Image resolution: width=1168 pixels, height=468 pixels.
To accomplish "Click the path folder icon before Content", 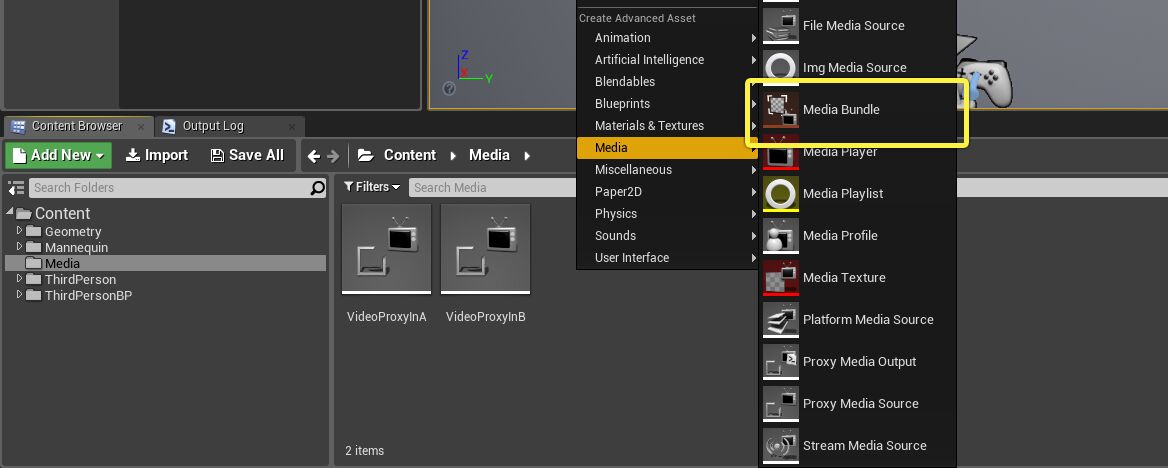I will coord(365,156).
